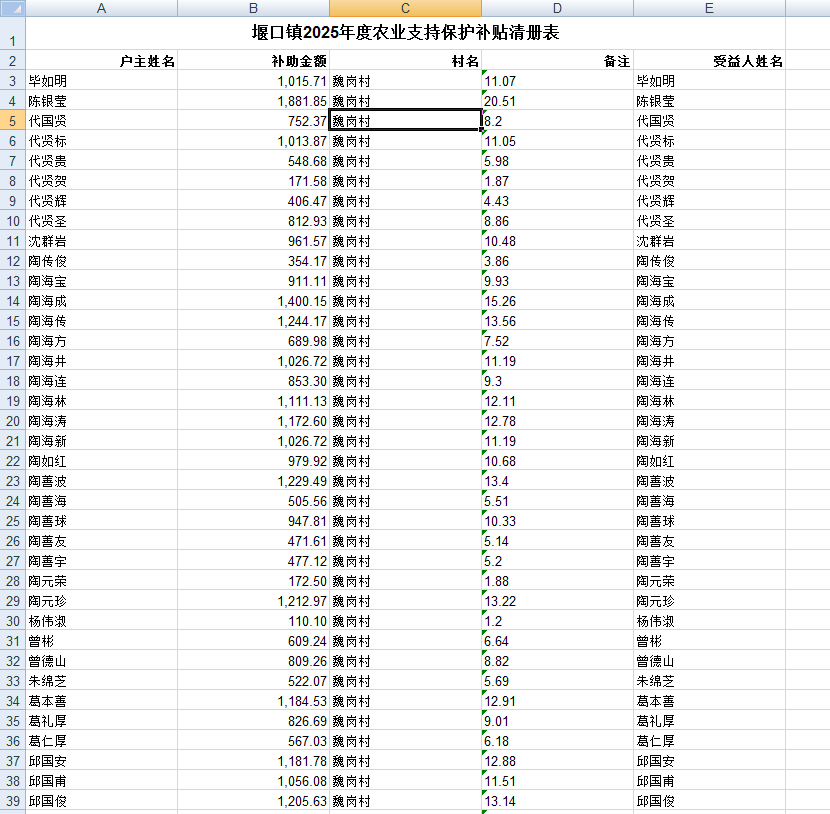Select the 备注 cell 5.14
Screen dimensions: 830x814
557,541
